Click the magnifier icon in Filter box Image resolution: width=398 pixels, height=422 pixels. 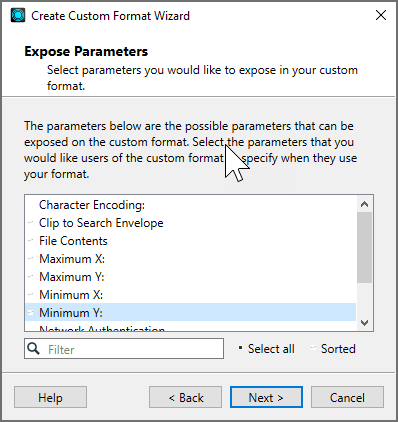33,349
